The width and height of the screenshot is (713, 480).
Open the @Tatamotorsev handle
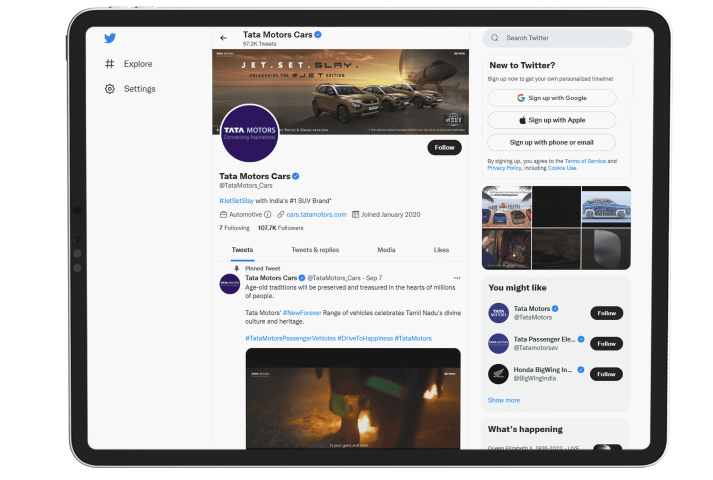click(536, 348)
